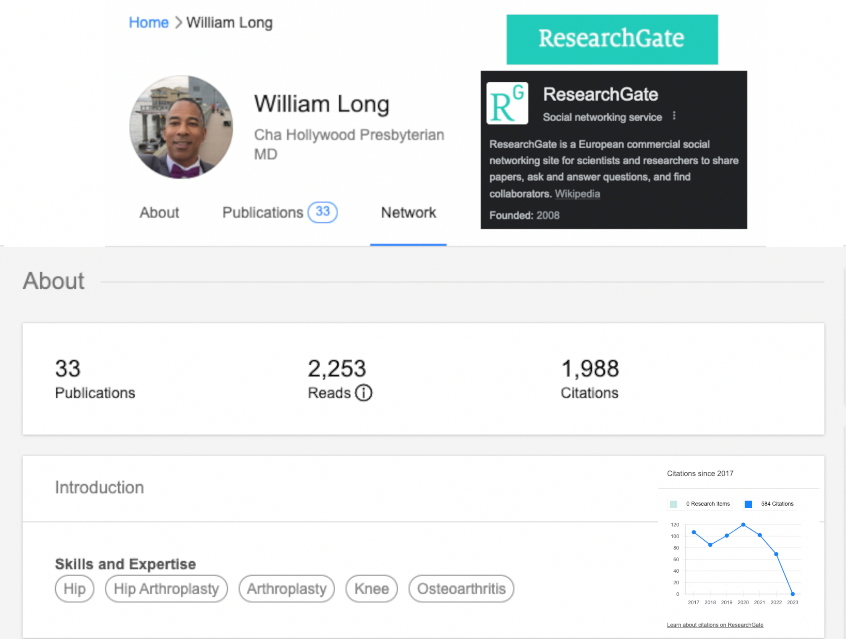The height and width of the screenshot is (639, 846).
Task: Choose the Arthroplasty skill tag
Action: tap(286, 589)
